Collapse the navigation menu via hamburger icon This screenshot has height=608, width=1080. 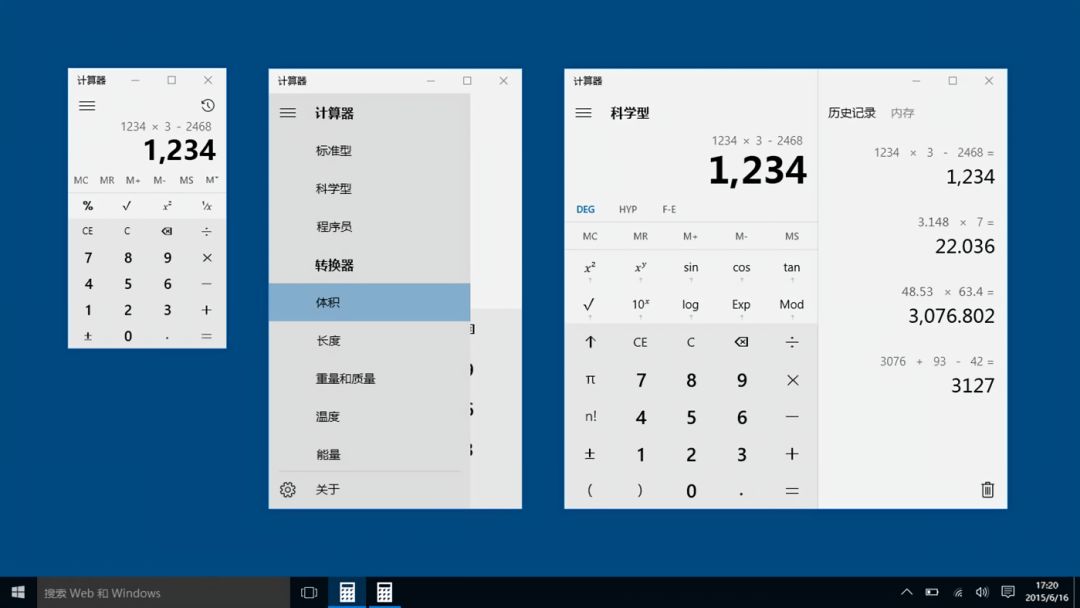288,113
